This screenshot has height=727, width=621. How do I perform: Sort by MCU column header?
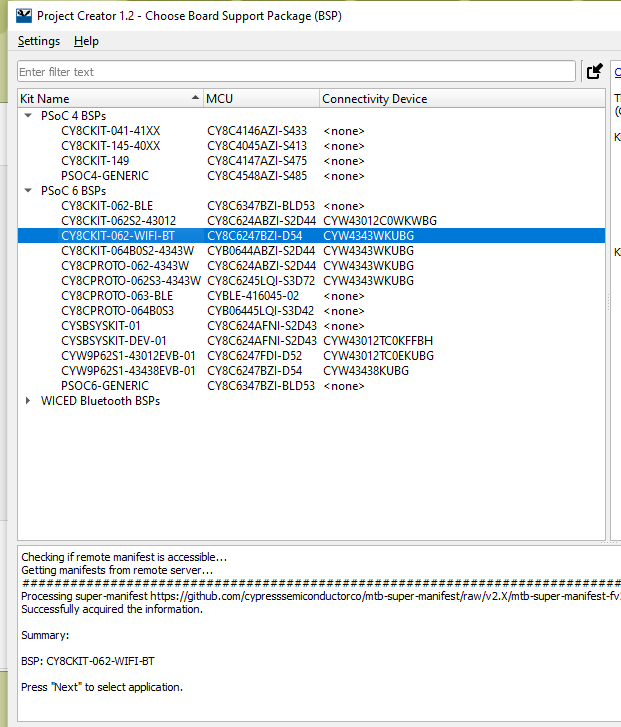(262, 98)
